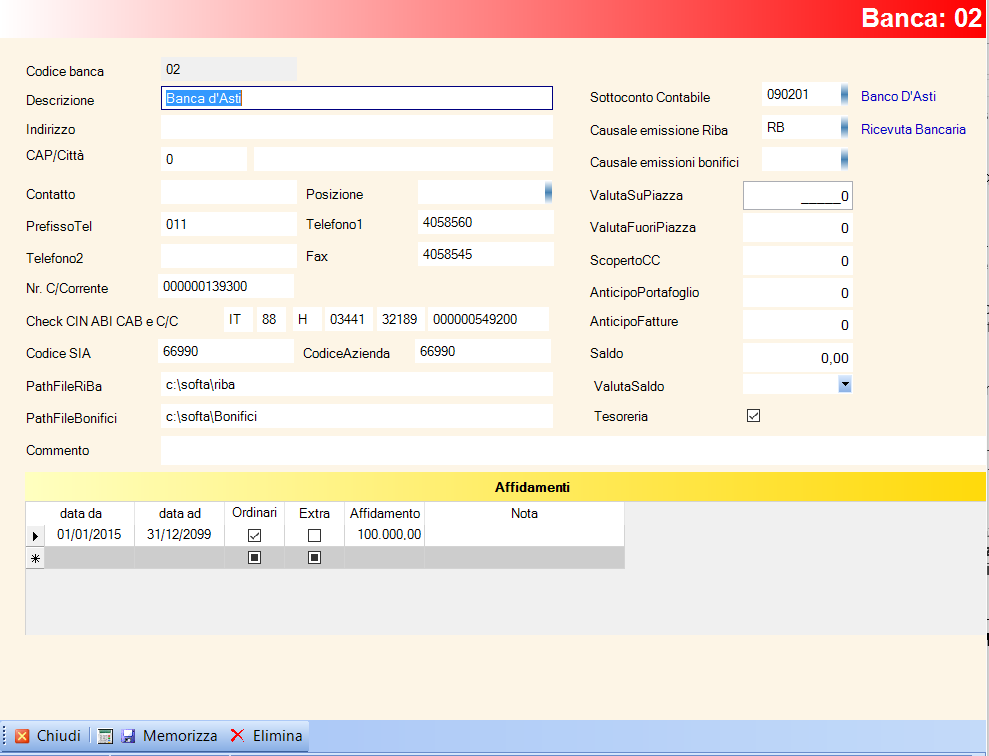989x756 pixels.
Task: Focus the Descrizione field with Banca d'Asti
Action: [357, 98]
